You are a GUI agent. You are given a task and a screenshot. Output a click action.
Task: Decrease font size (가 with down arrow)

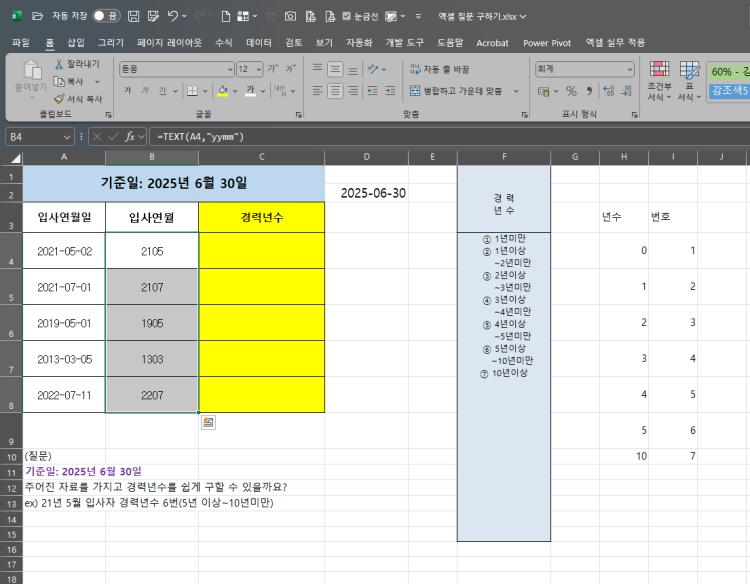point(291,69)
